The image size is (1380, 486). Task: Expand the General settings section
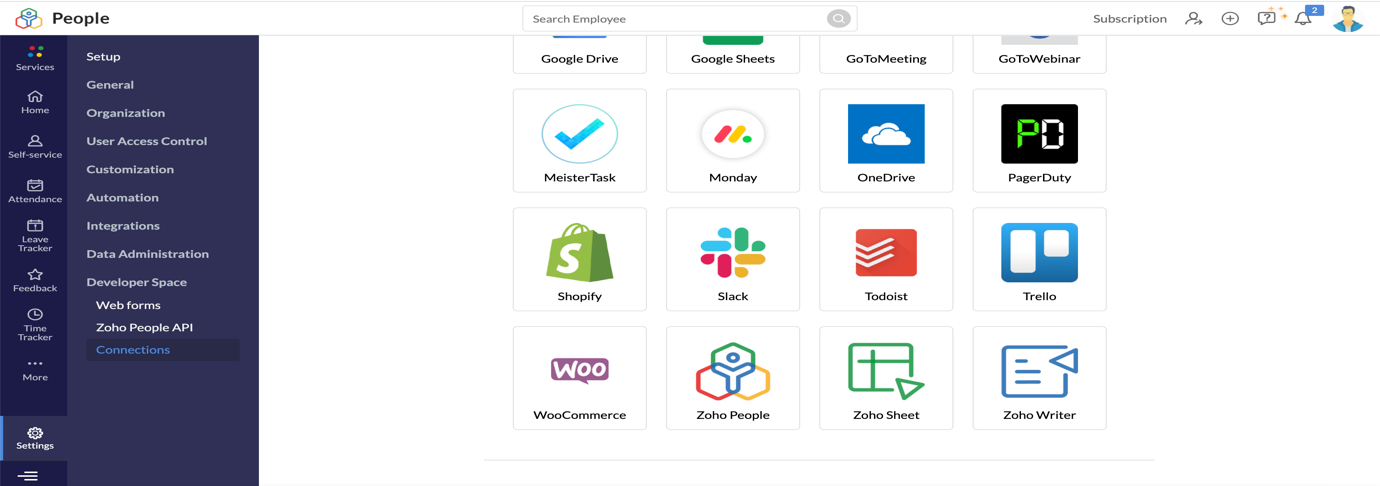(x=110, y=85)
